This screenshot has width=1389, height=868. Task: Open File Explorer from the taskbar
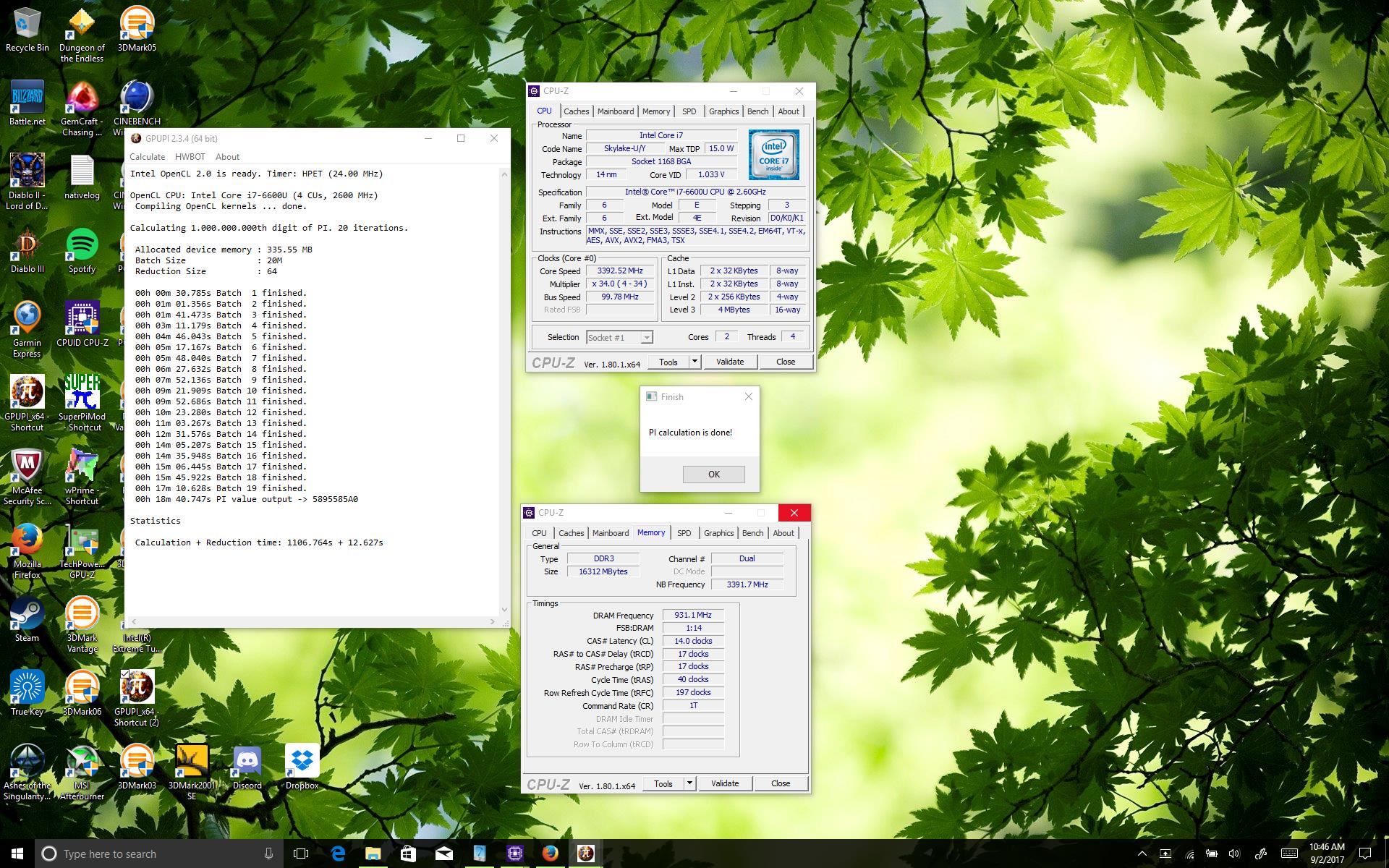[x=373, y=854]
